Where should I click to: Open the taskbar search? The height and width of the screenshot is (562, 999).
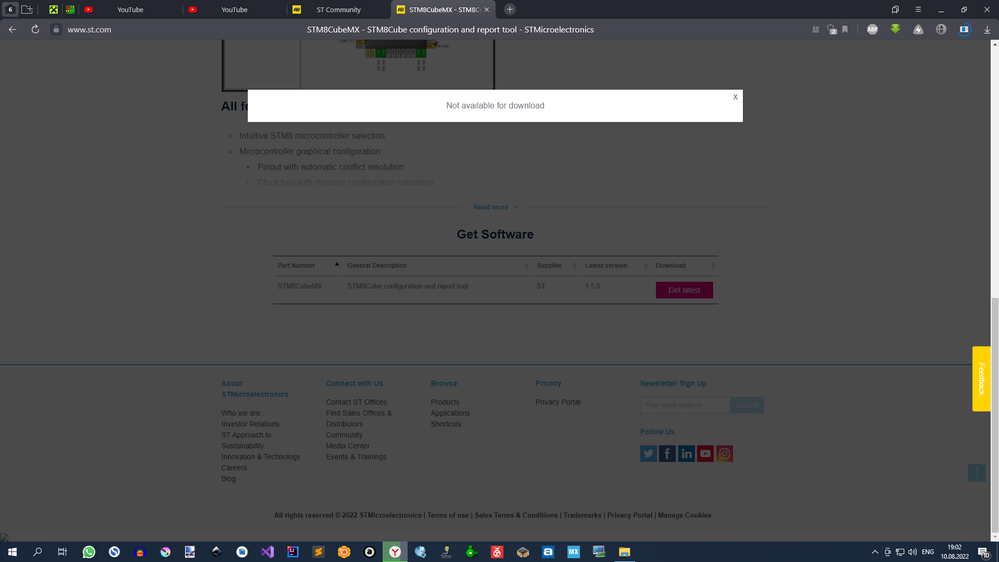pos(38,552)
